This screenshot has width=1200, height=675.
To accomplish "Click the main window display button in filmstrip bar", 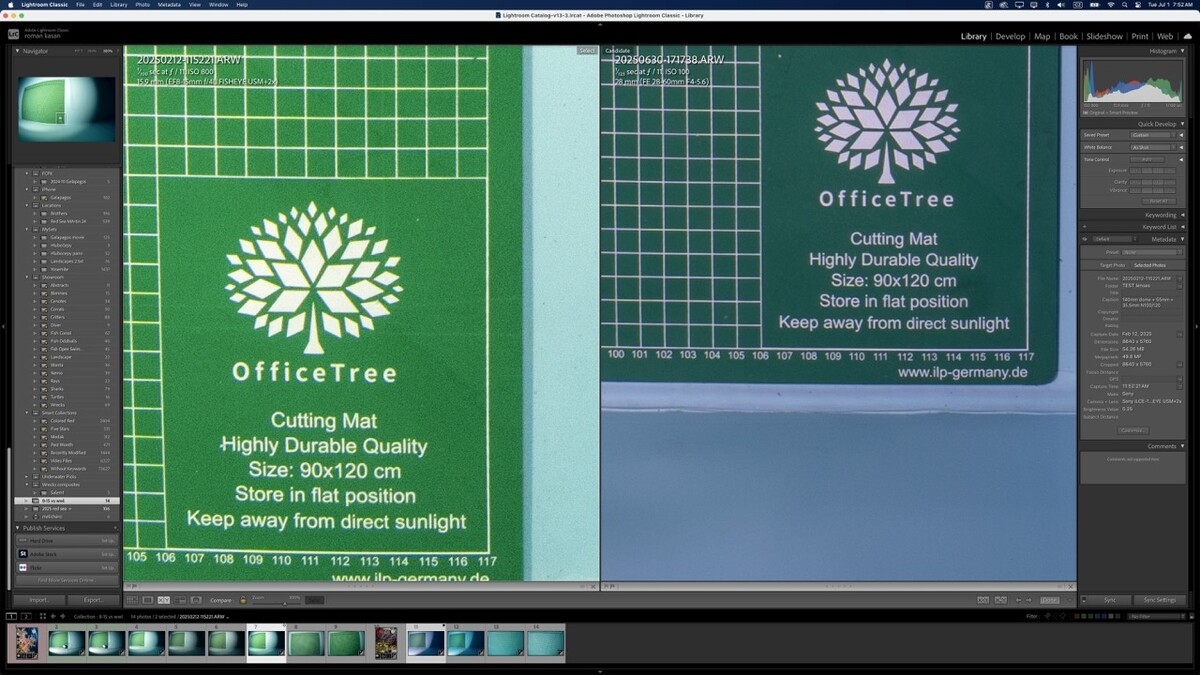I will click(x=12, y=616).
